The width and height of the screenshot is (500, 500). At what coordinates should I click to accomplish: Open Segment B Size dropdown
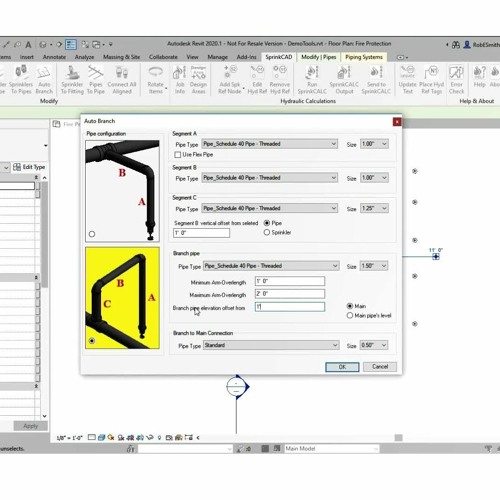tap(374, 178)
